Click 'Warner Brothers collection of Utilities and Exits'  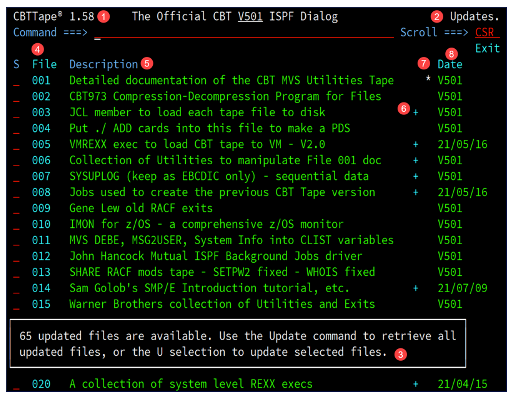click(x=222, y=304)
